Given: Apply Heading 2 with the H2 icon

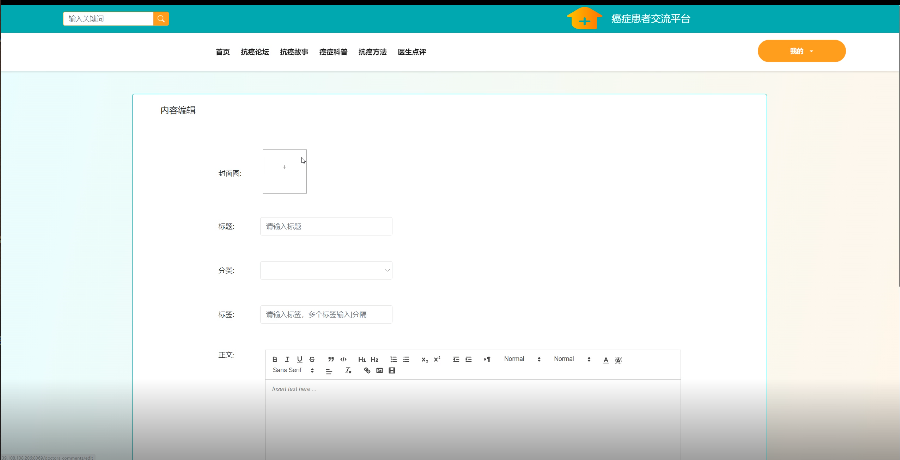Looking at the screenshot, I should [374, 360].
